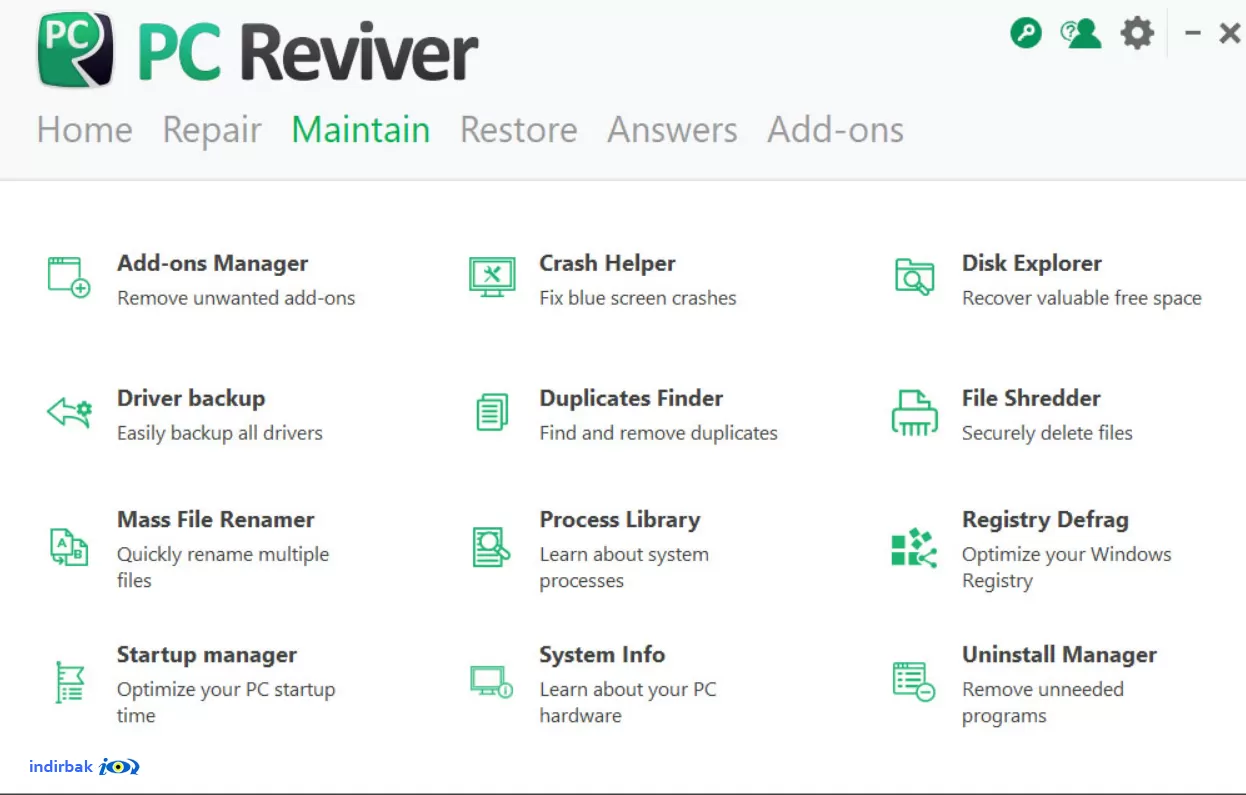Image resolution: width=1246 pixels, height=795 pixels.
Task: Minimize the PC Reviver window
Action: tap(1192, 33)
